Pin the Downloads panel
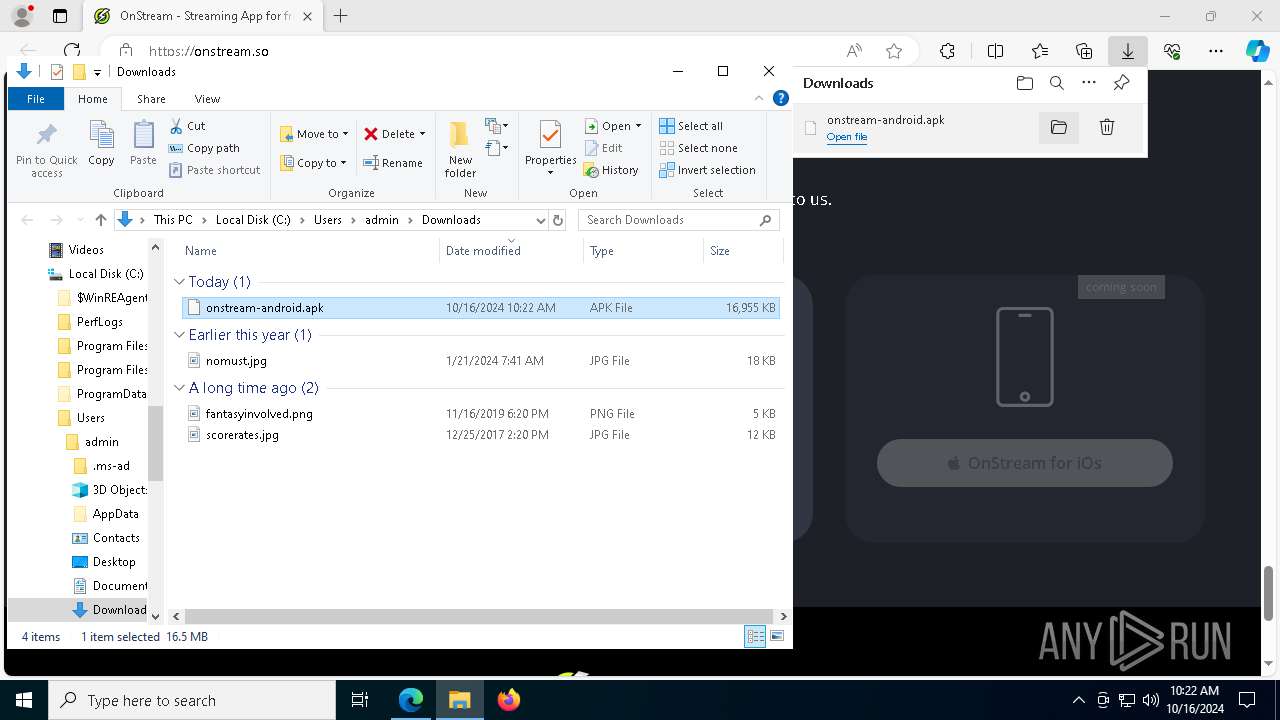 point(1121,83)
